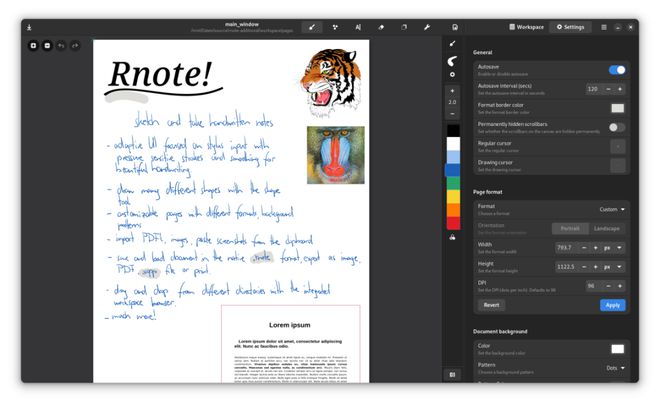660x406 pixels.
Task: Open the Drawing cursor chooser
Action: pyautogui.click(x=618, y=166)
